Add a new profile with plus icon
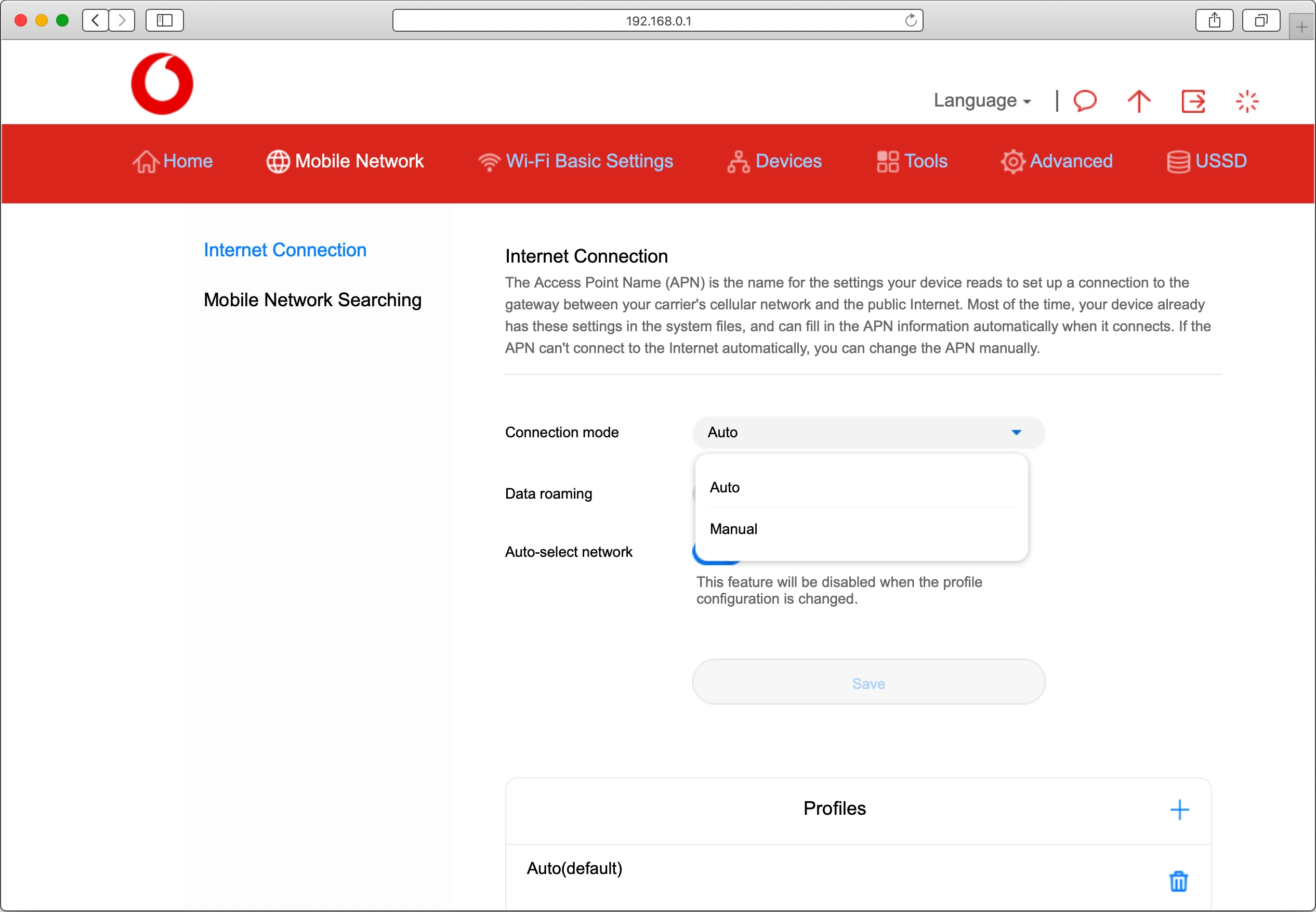 (x=1179, y=809)
